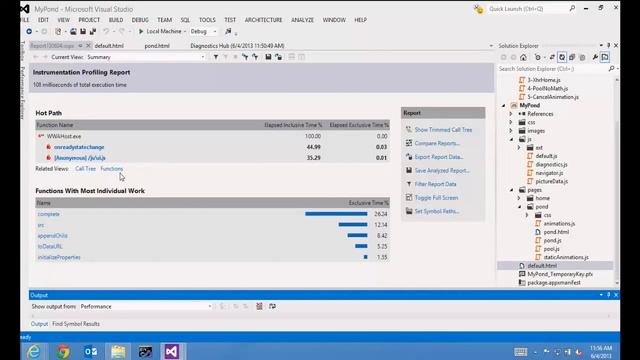
Task: Open Internet Explorer from taskbar
Action: click(33, 351)
